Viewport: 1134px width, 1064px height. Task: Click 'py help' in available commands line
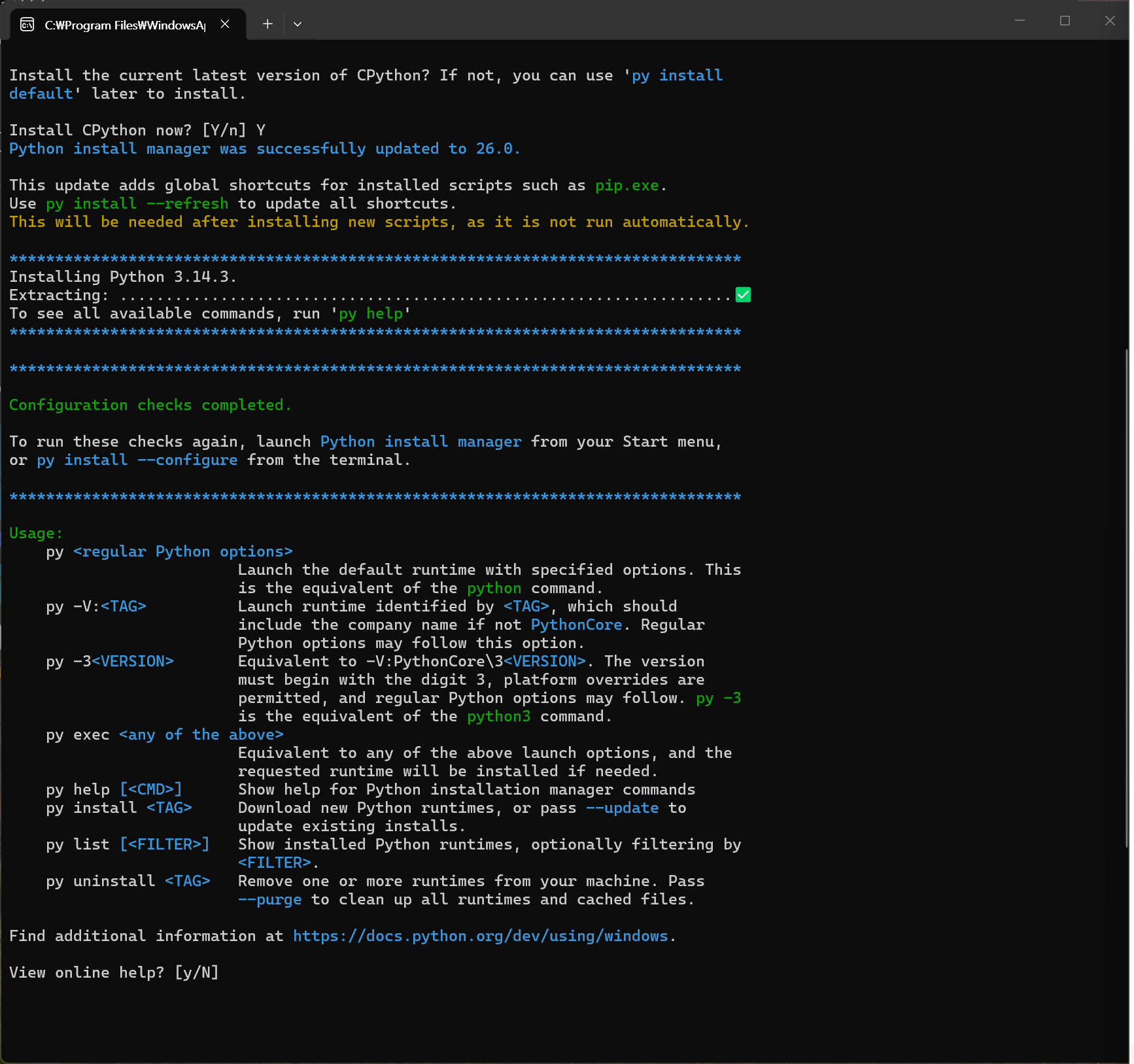click(371, 313)
